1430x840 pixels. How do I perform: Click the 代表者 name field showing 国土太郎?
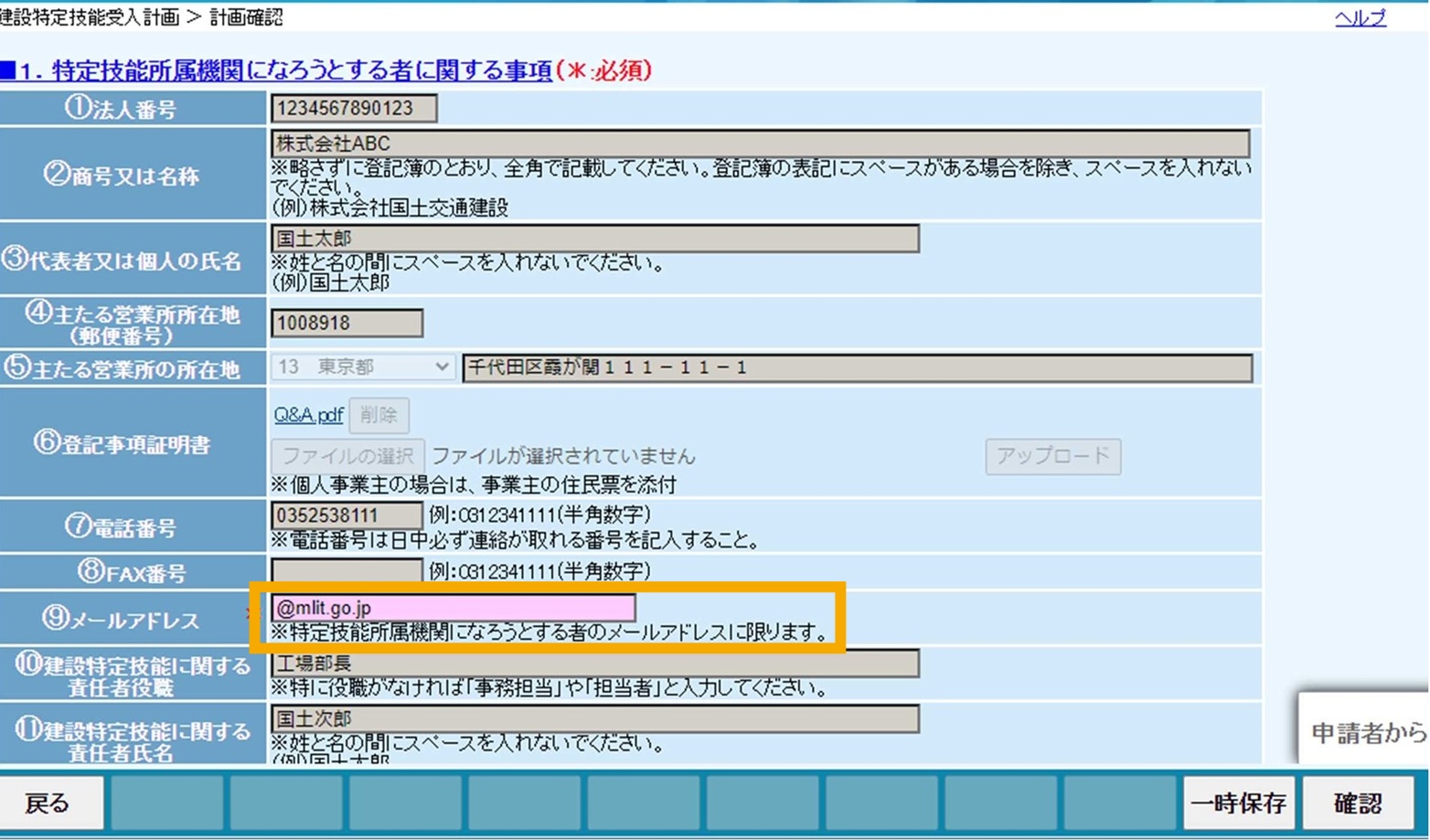(595, 239)
